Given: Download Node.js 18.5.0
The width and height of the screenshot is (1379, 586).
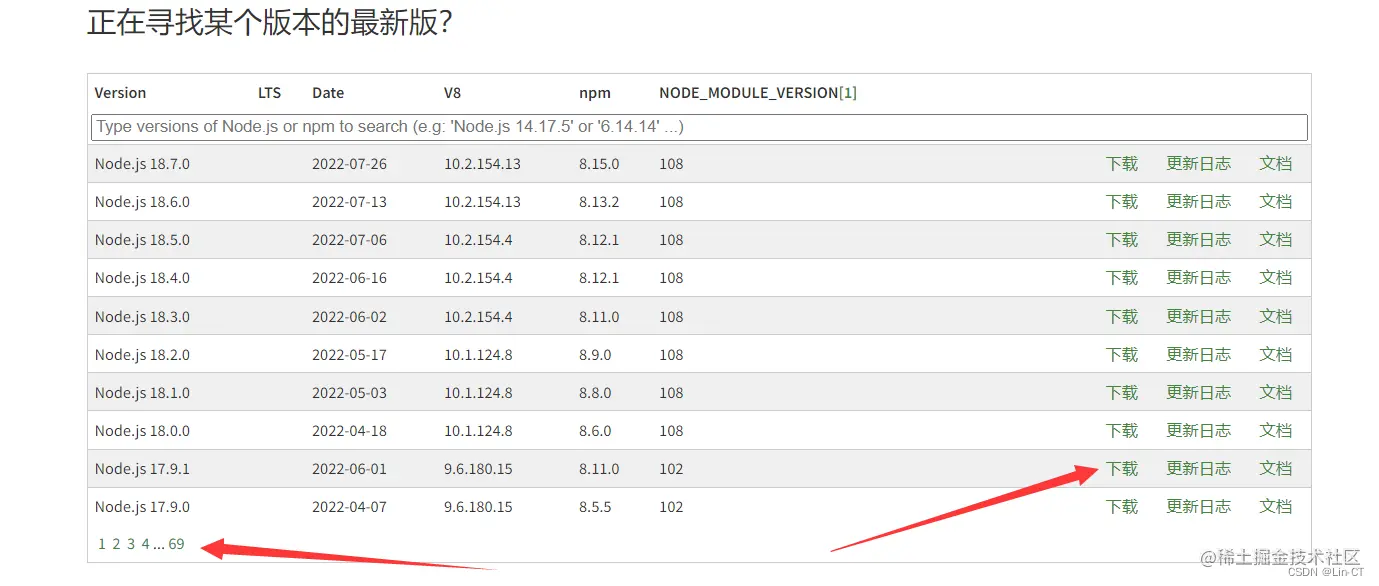Looking at the screenshot, I should pos(1122,240).
